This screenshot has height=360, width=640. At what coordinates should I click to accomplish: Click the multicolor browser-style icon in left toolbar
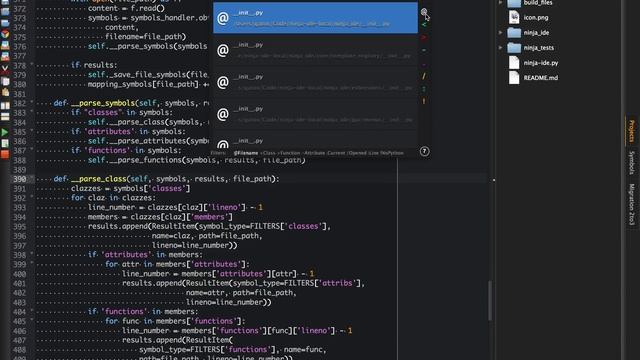point(5,34)
